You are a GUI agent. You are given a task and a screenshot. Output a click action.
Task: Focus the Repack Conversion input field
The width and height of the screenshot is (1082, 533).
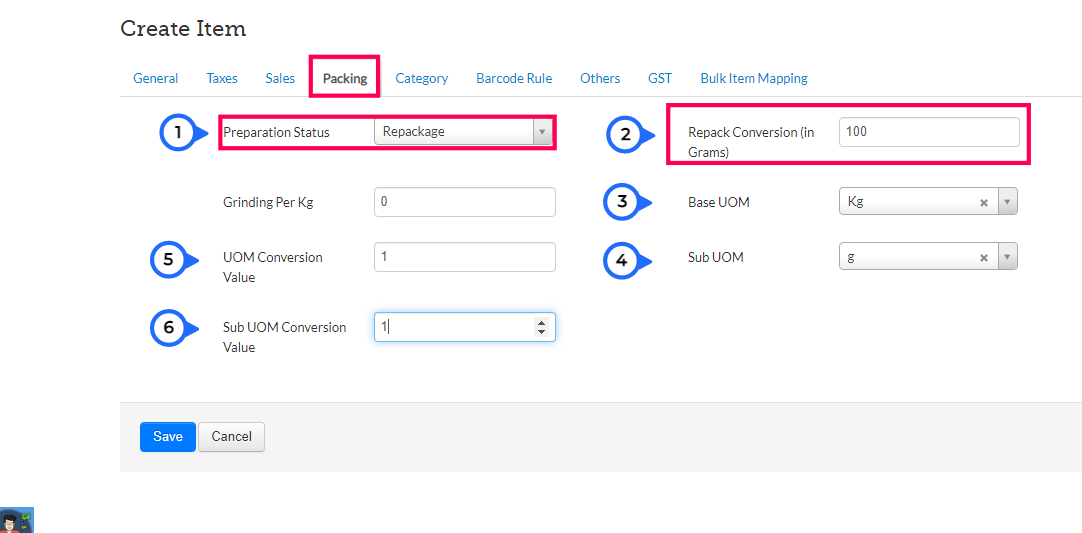(929, 132)
